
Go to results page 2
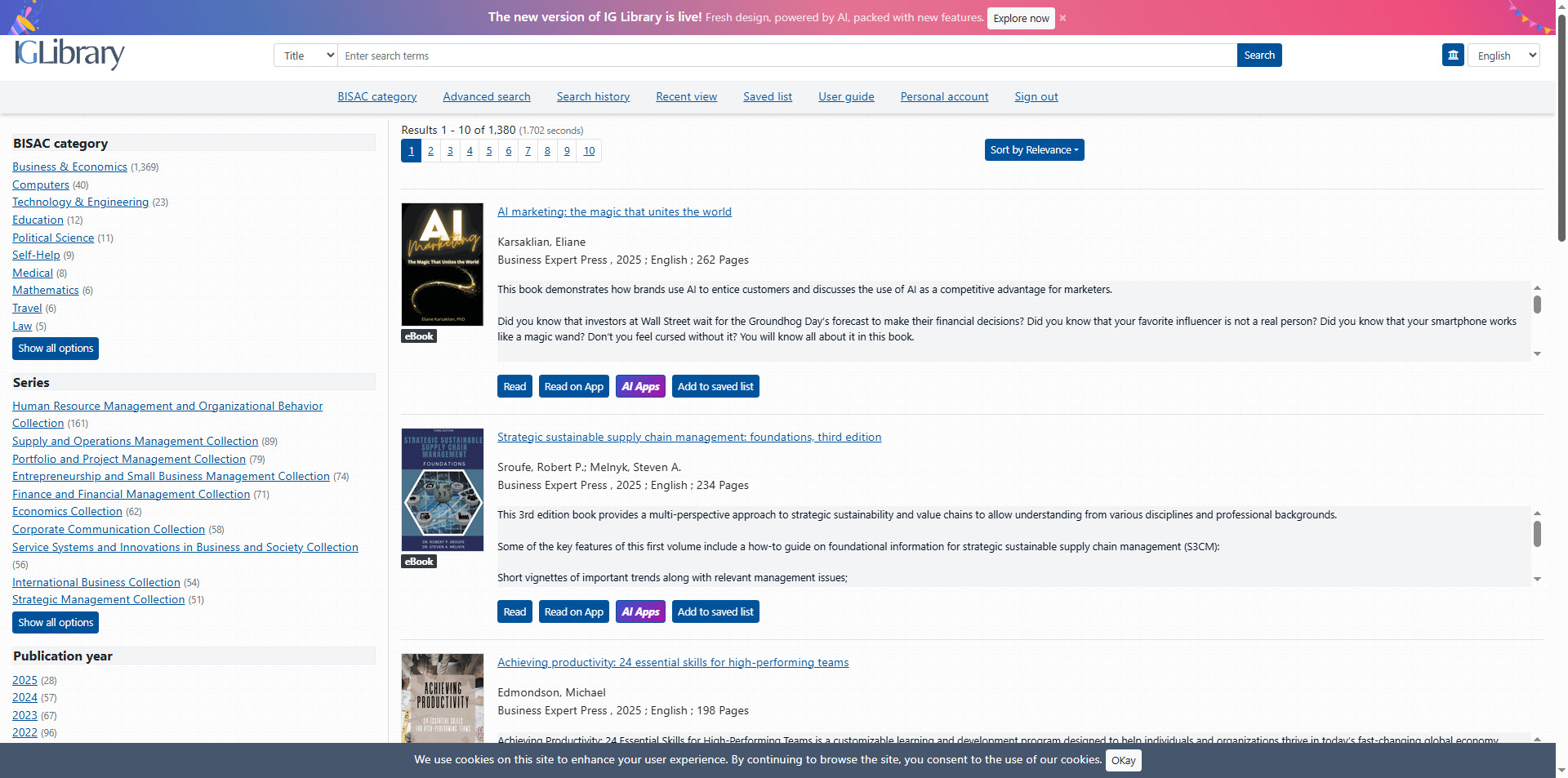[430, 151]
